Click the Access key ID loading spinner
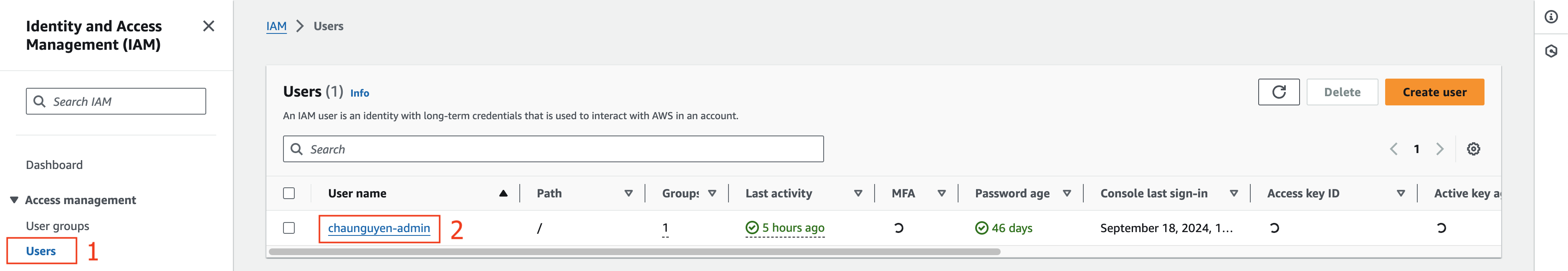This screenshot has width=1568, height=271. pos(1274,228)
